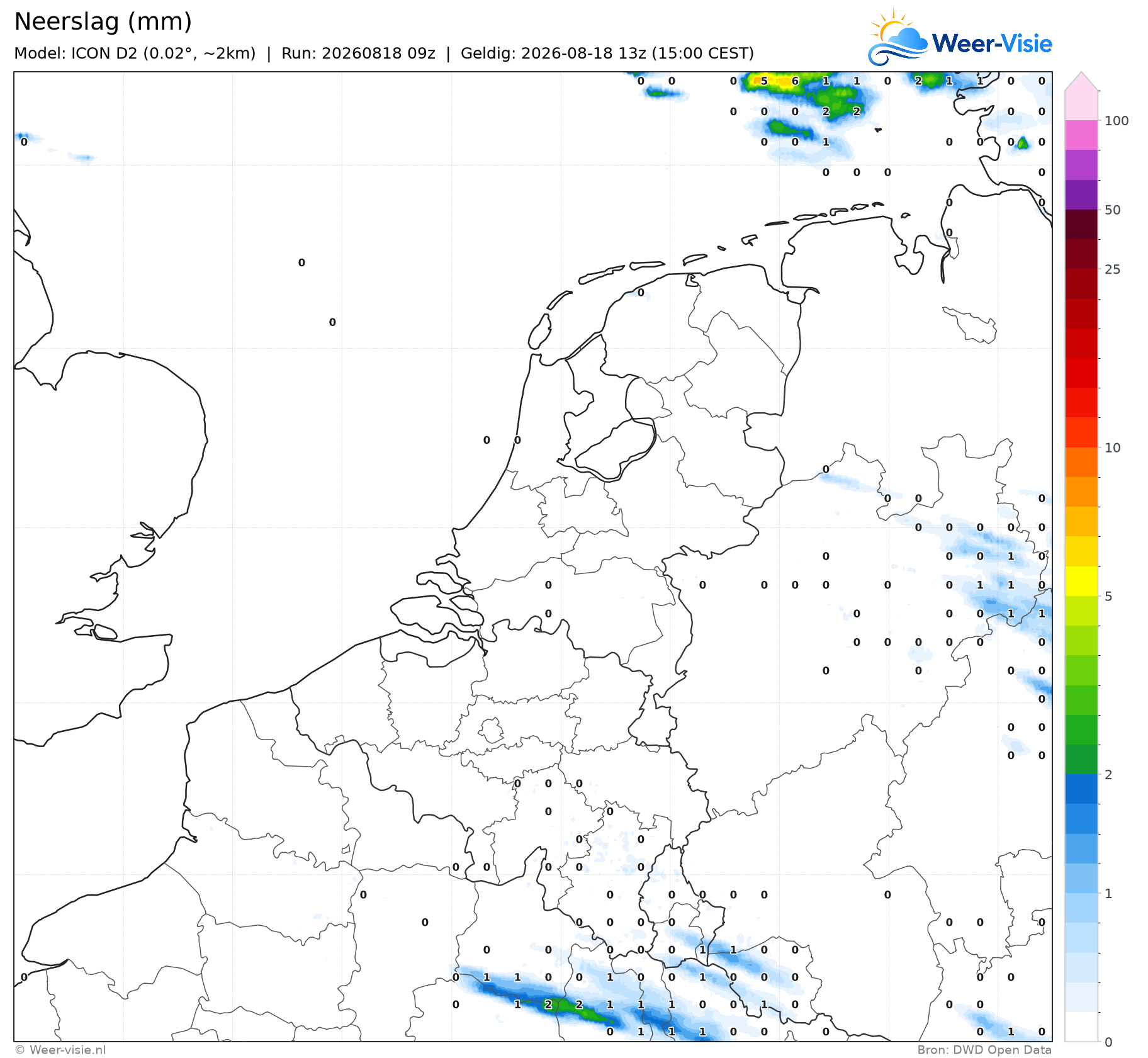
Task: Open the © Weer-visie.nl footer link
Action: click(x=60, y=1049)
